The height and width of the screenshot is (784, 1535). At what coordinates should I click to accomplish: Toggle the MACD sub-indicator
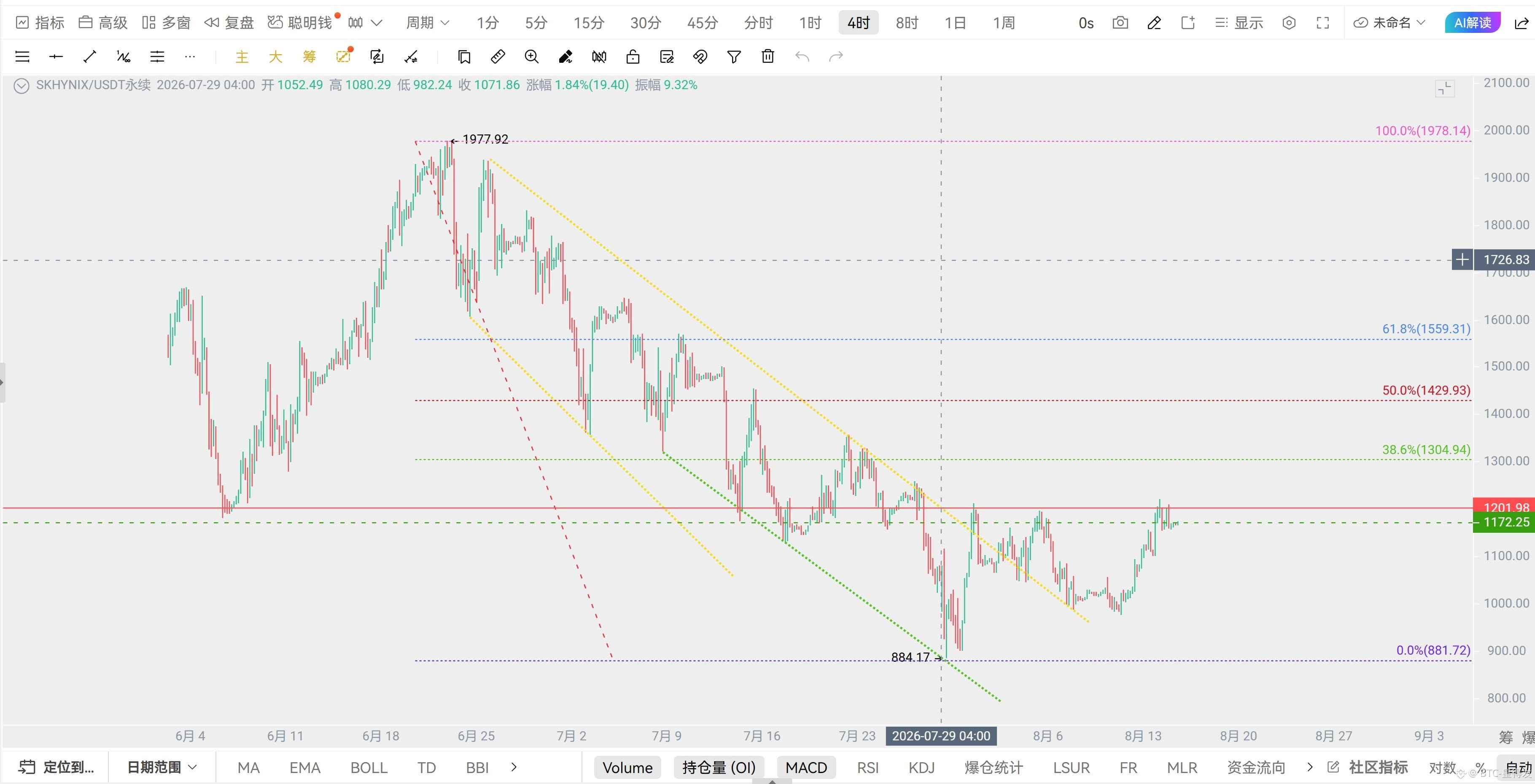pyautogui.click(x=806, y=767)
